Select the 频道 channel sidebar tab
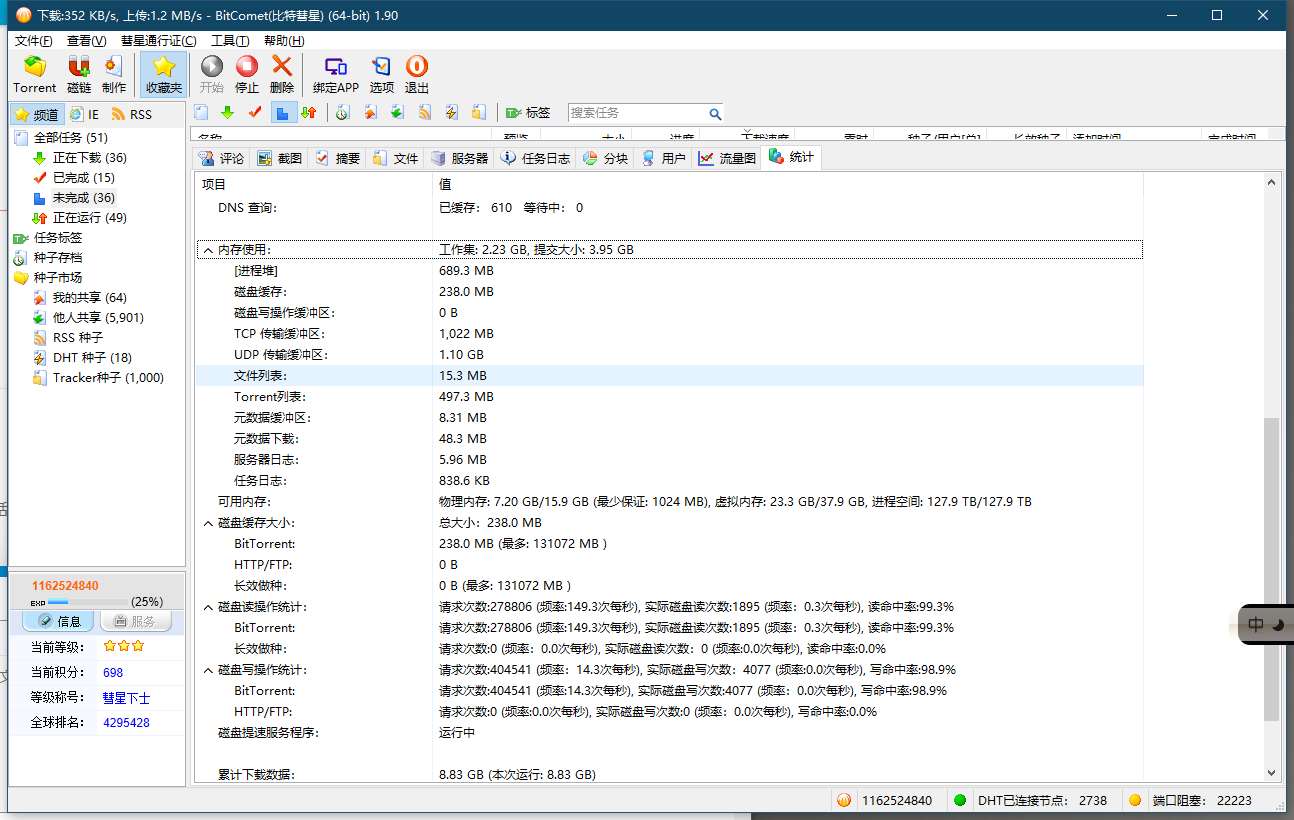 [37, 114]
